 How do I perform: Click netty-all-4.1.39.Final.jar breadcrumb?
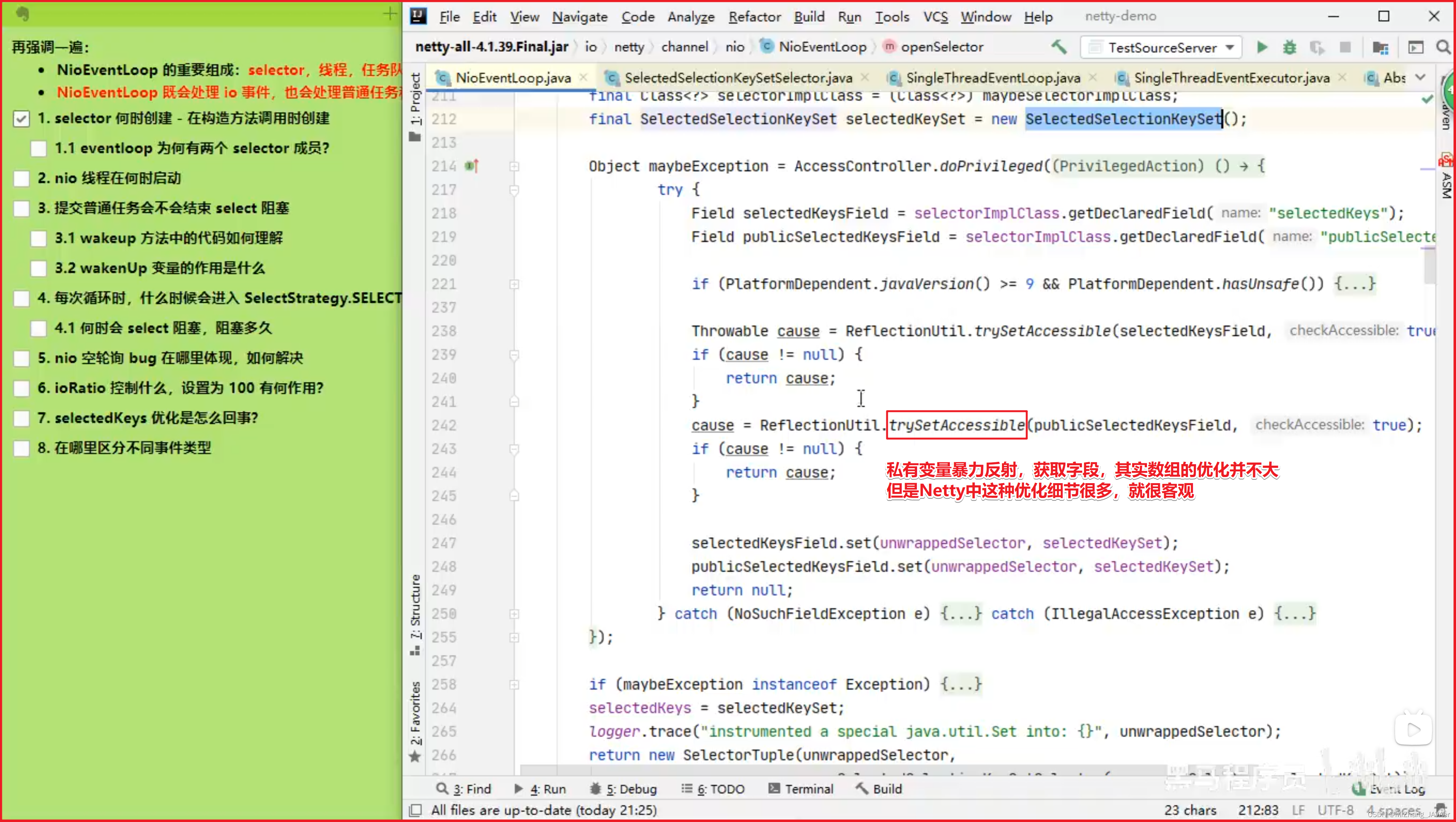pyautogui.click(x=491, y=46)
